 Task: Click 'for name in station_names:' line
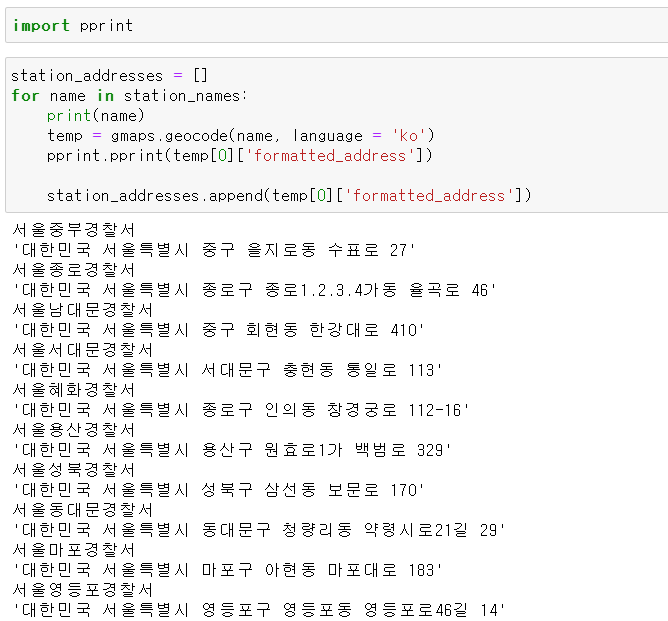click(129, 95)
